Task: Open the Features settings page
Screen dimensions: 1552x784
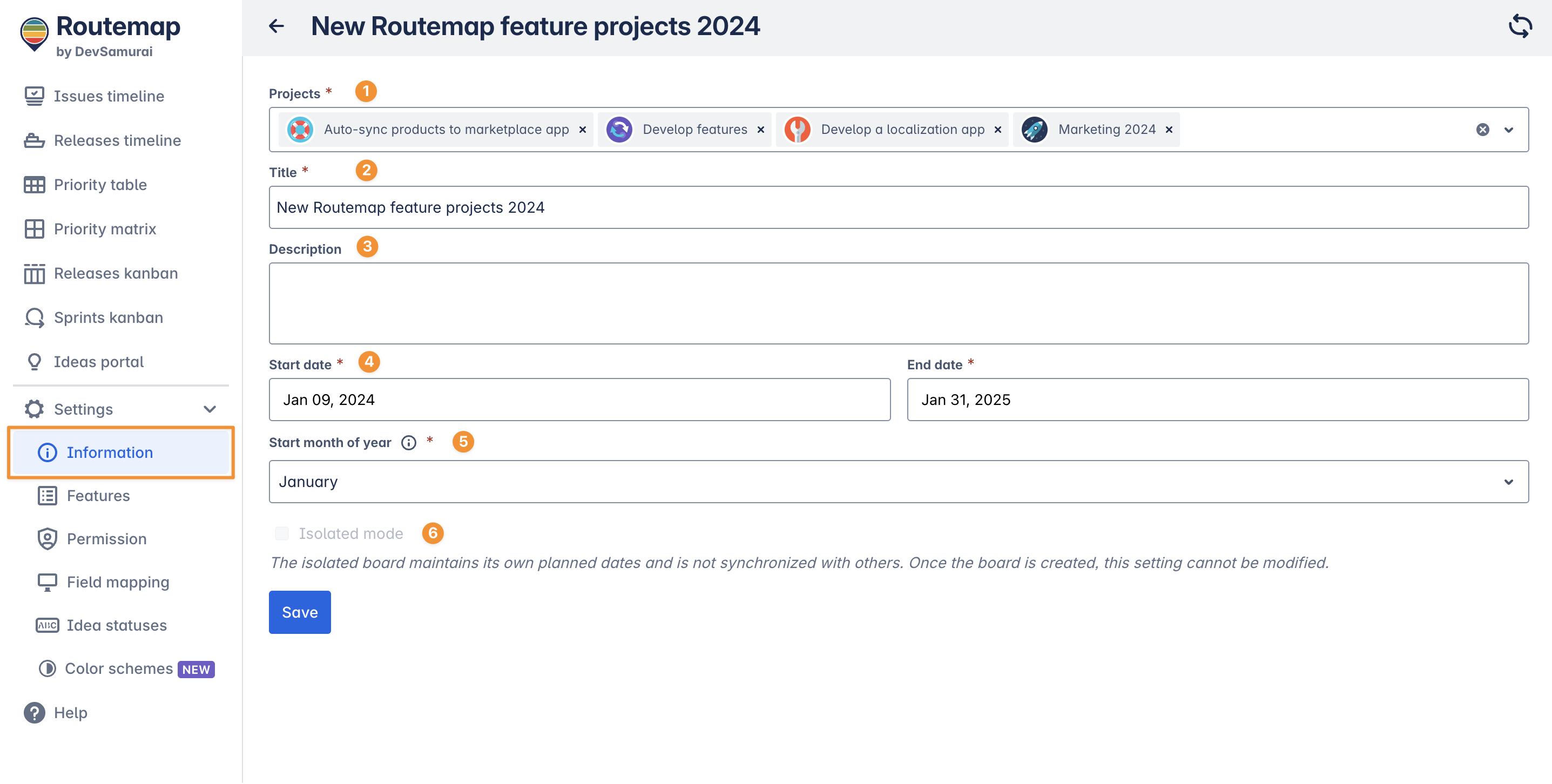Action: [98, 495]
